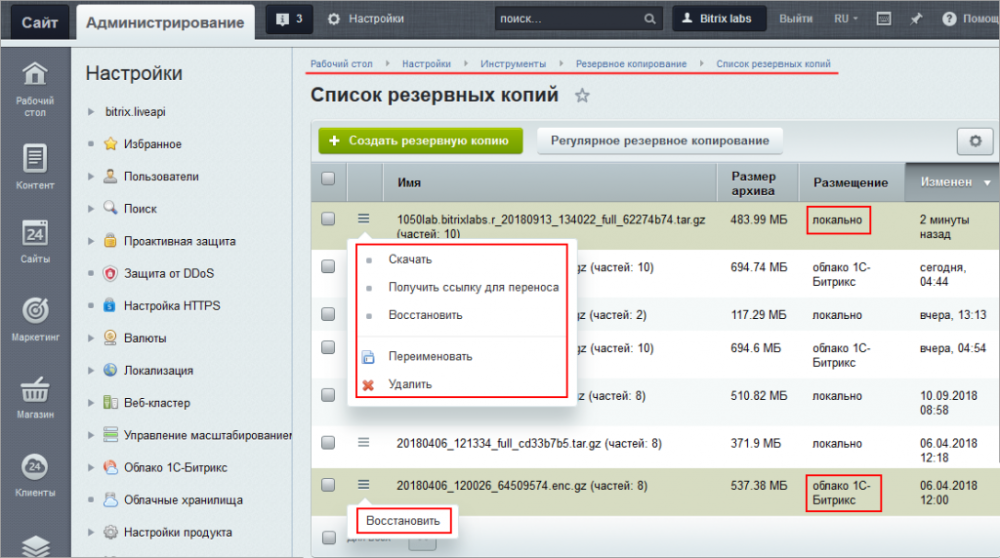This screenshot has height=558, width=1000.
Task: Open the RU language dropdown
Action: (x=847, y=19)
